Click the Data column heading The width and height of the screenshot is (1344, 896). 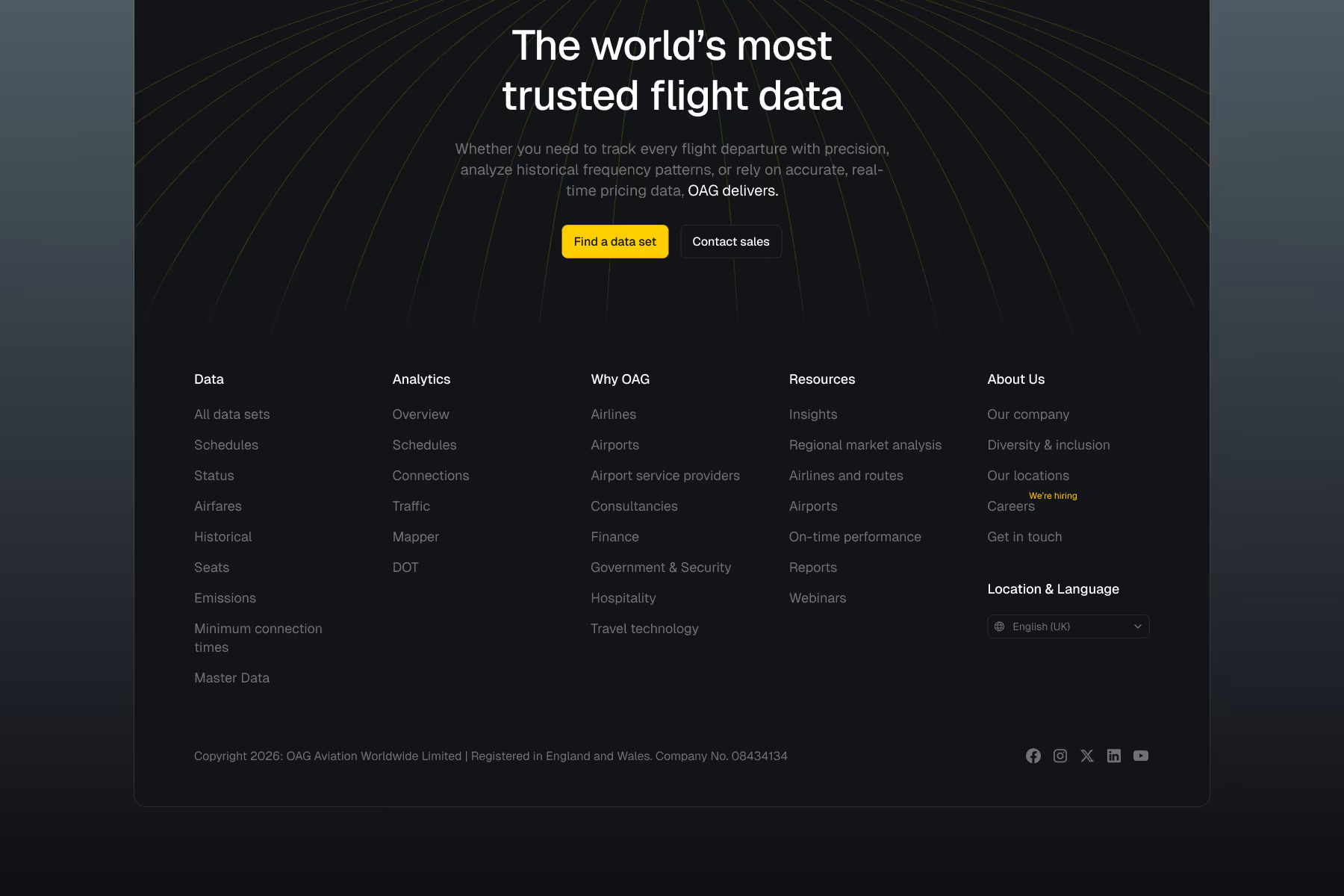click(209, 379)
